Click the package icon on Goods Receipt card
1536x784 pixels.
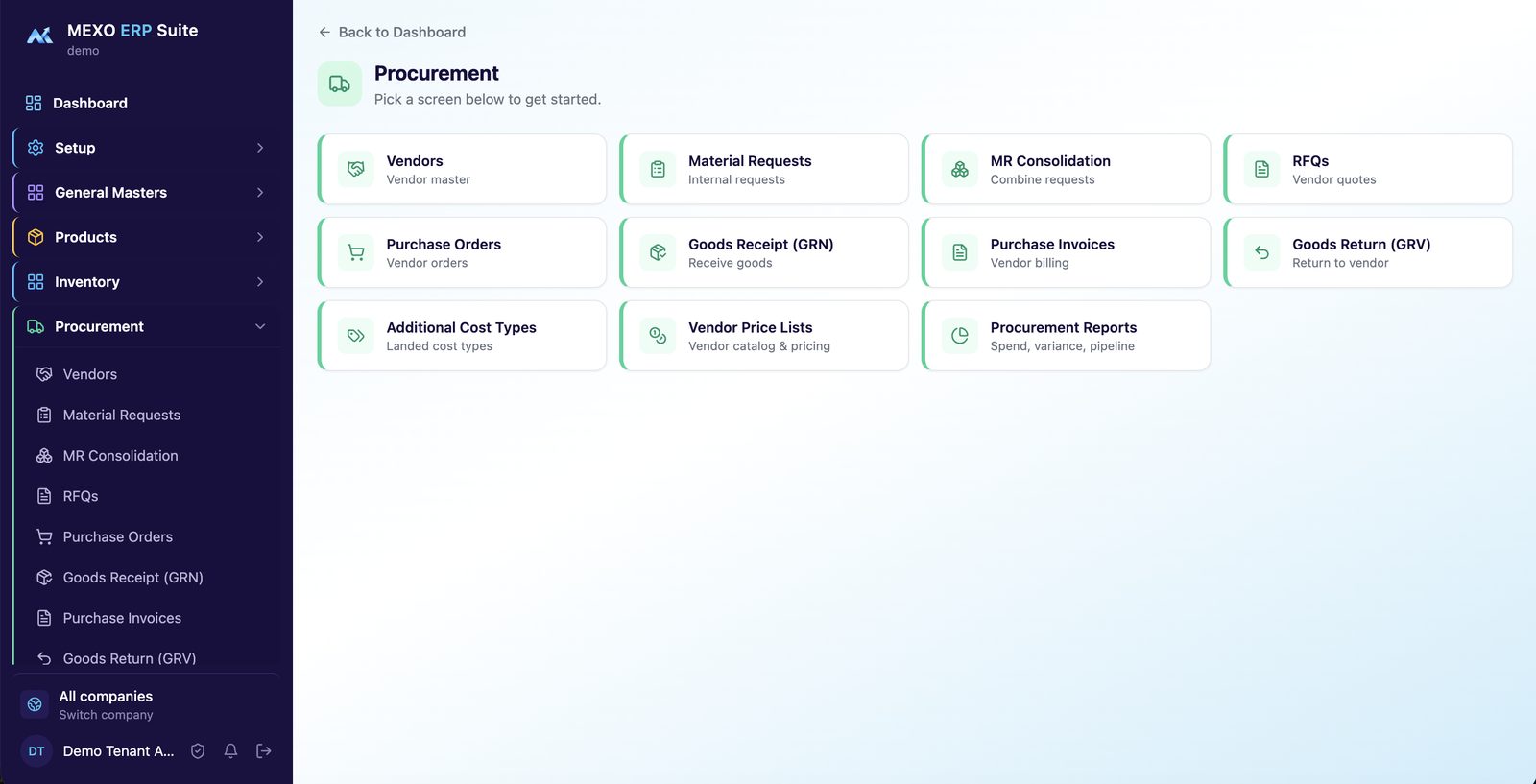[x=658, y=252]
